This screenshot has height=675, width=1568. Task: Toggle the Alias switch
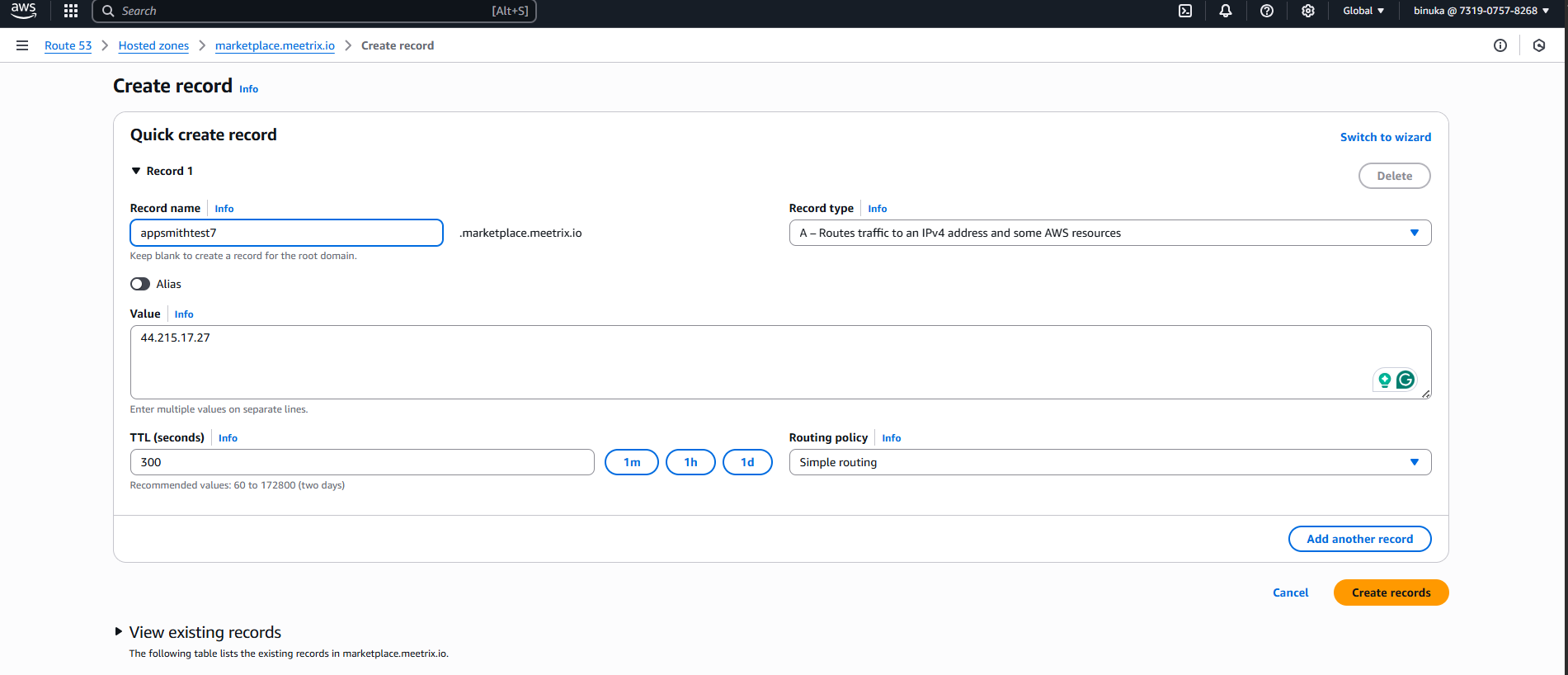pyautogui.click(x=140, y=284)
